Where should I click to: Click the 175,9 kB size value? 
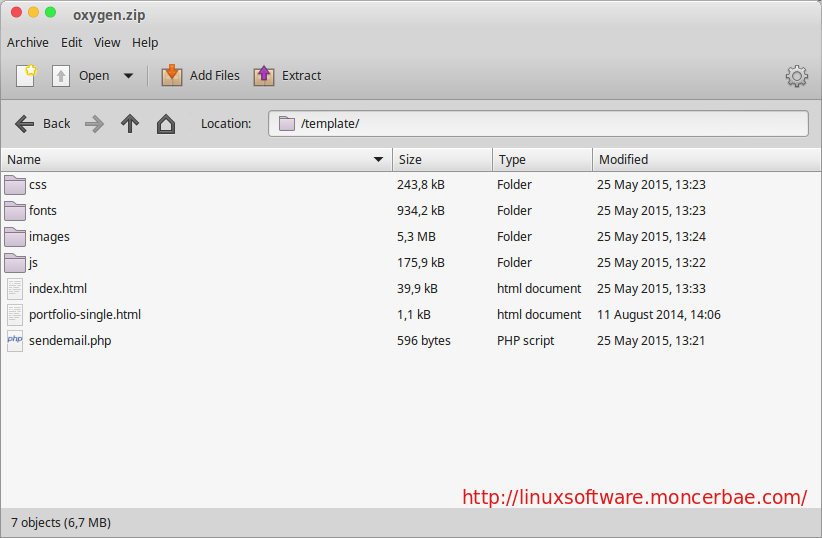pyautogui.click(x=420, y=263)
